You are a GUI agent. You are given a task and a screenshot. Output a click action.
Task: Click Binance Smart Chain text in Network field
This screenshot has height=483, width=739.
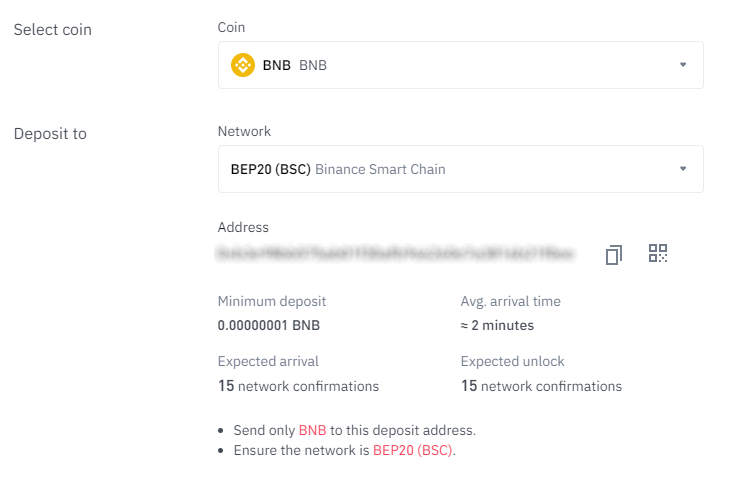coord(380,169)
